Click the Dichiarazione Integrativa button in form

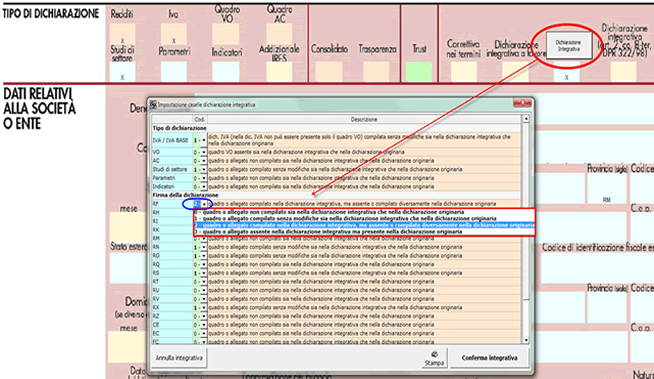[568, 45]
